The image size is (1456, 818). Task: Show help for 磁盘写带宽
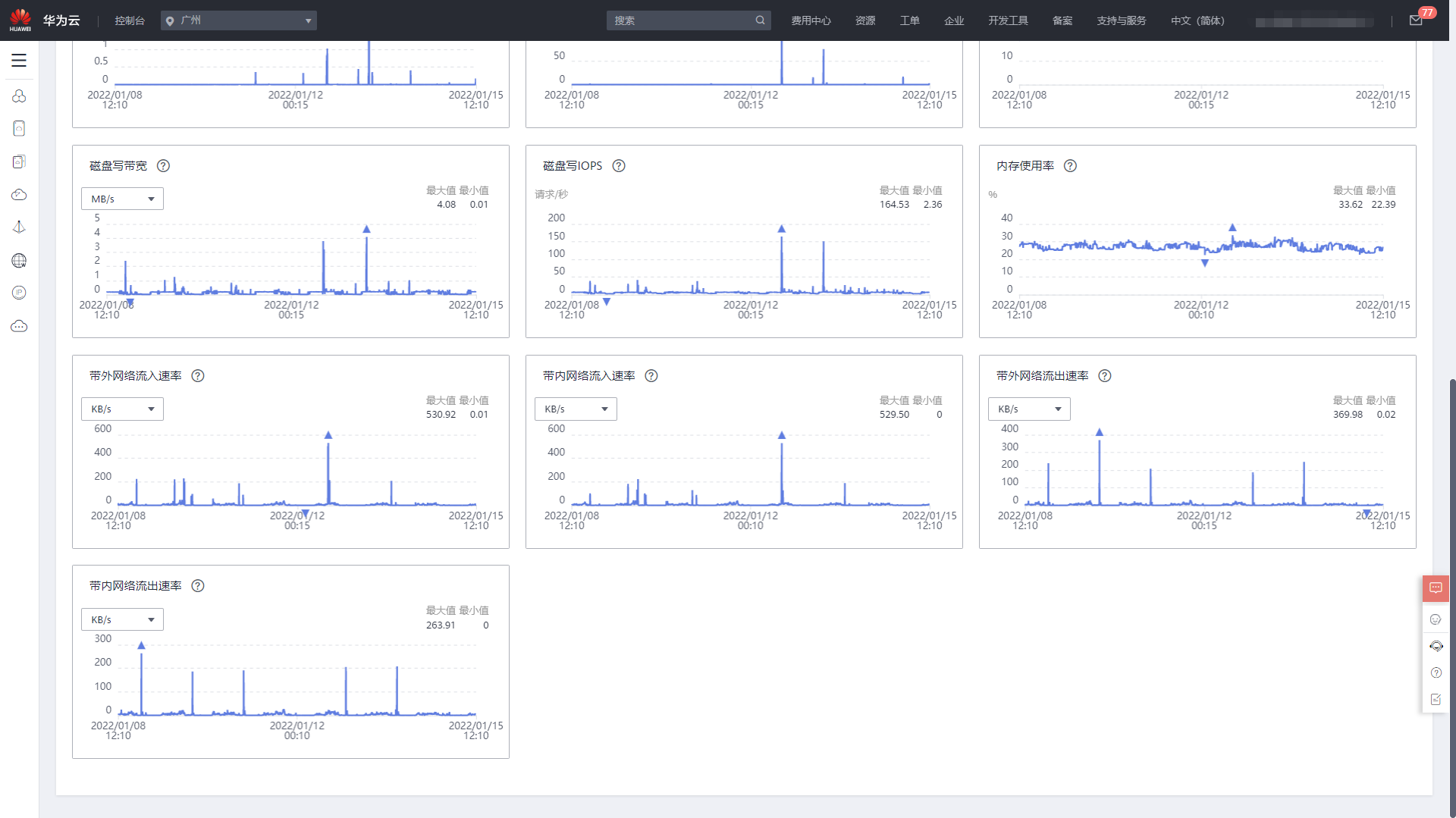[x=163, y=166]
